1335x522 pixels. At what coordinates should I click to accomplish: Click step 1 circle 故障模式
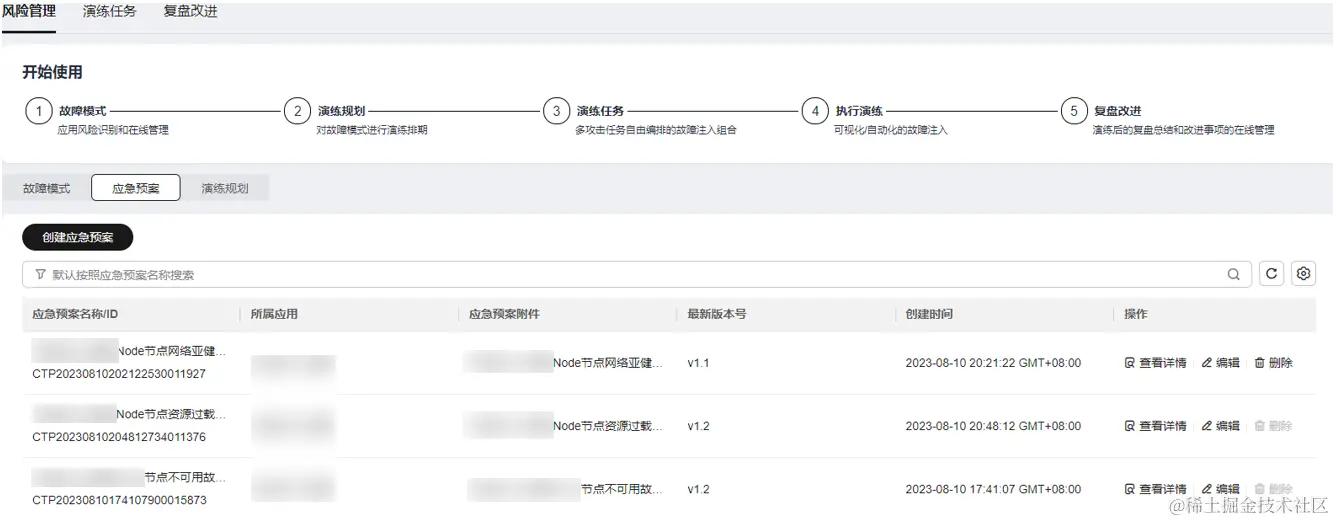click(38, 111)
